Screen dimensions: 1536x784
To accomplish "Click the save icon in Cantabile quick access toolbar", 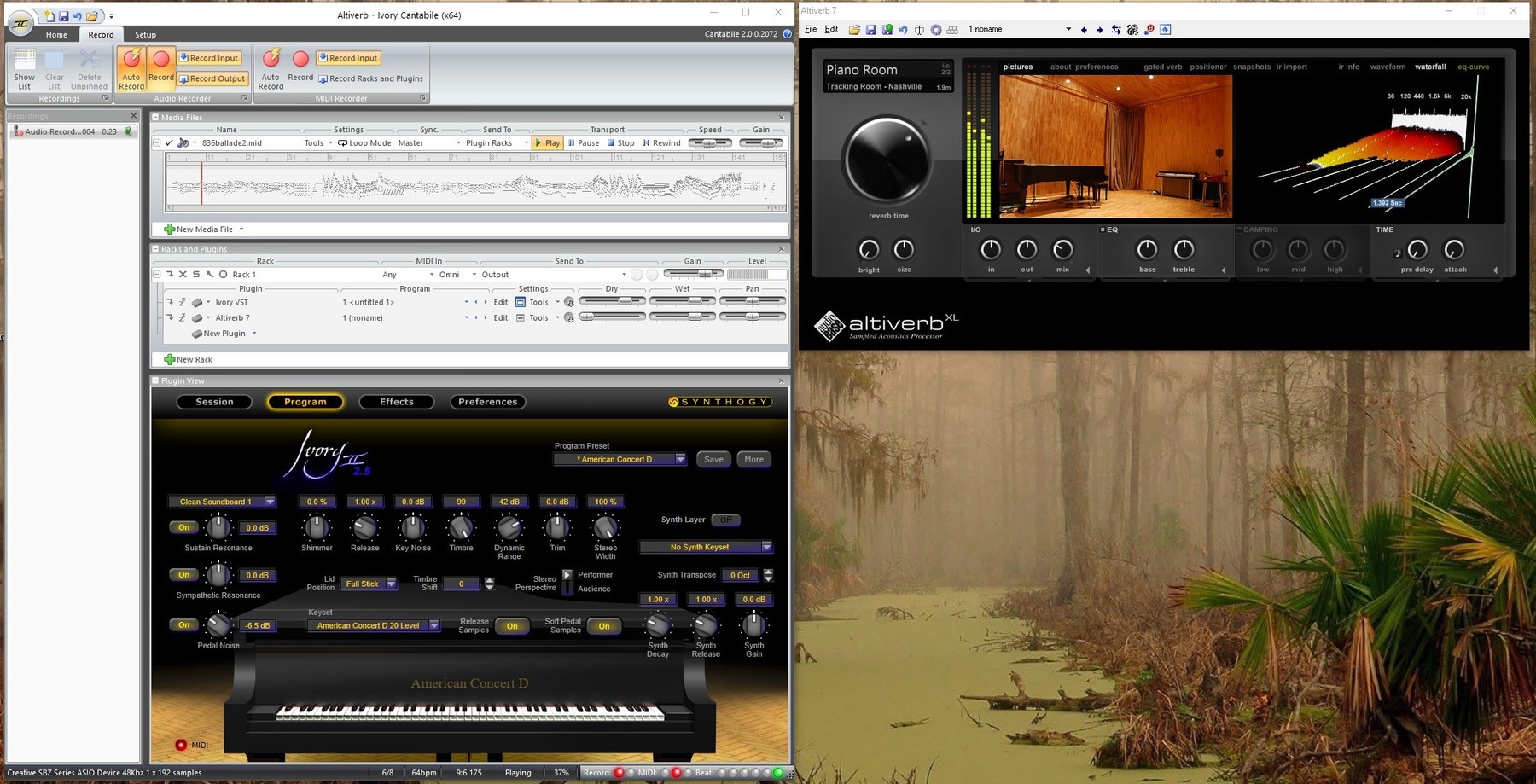I will (63, 16).
